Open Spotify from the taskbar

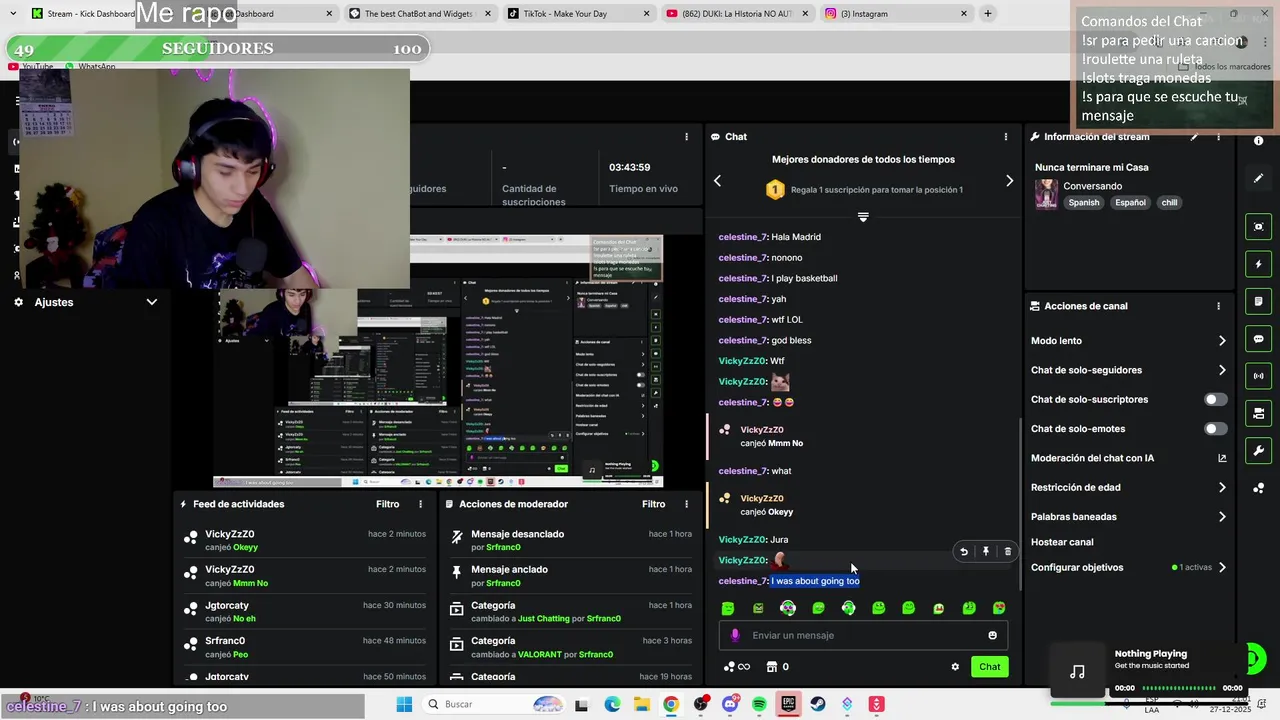759,705
